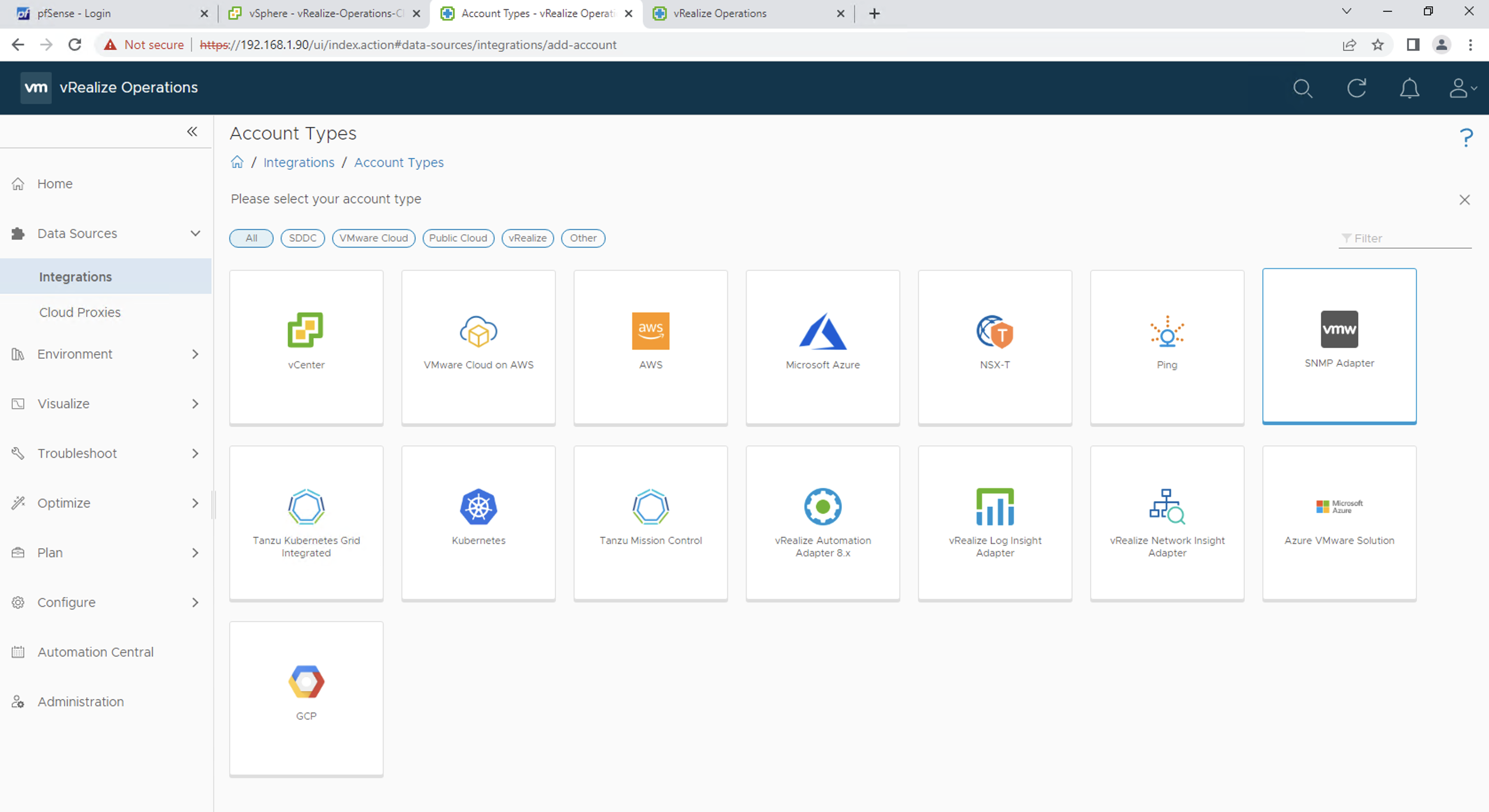Click the Not secure warning badge
Viewport: 1489px width, 812px height.
[143, 44]
